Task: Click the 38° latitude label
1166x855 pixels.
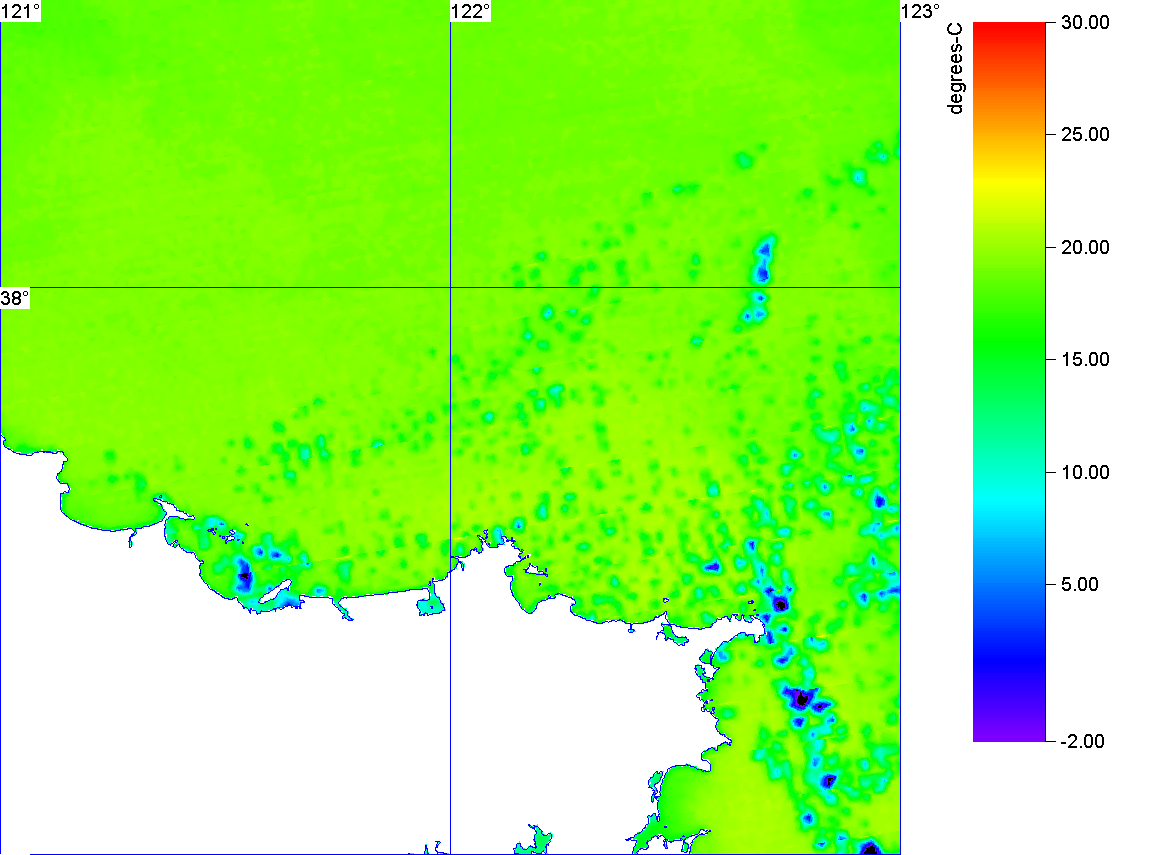Action: (15, 298)
